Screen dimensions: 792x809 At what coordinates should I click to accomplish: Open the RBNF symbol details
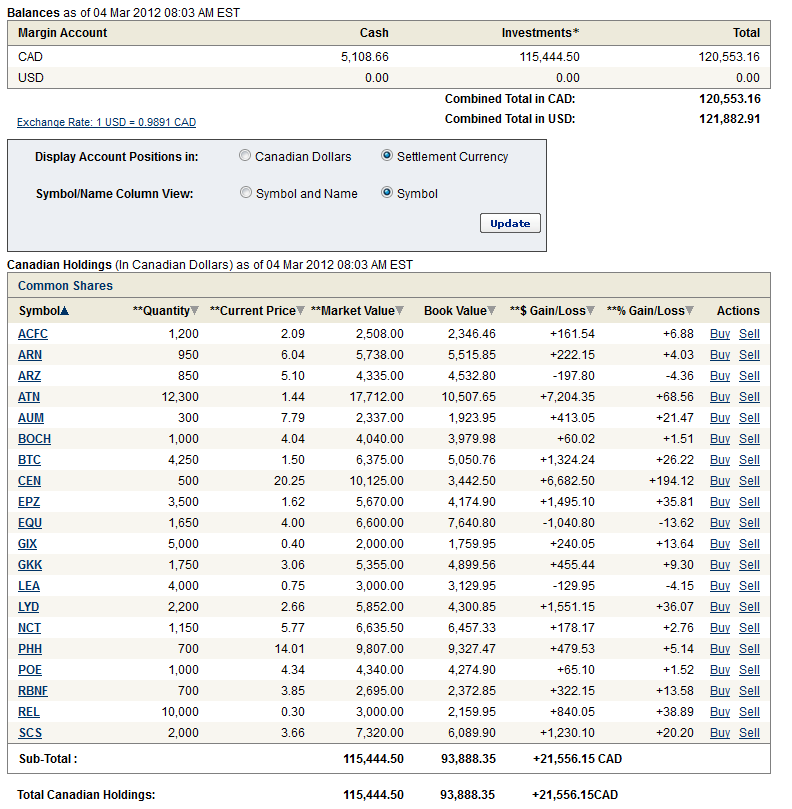[34, 691]
